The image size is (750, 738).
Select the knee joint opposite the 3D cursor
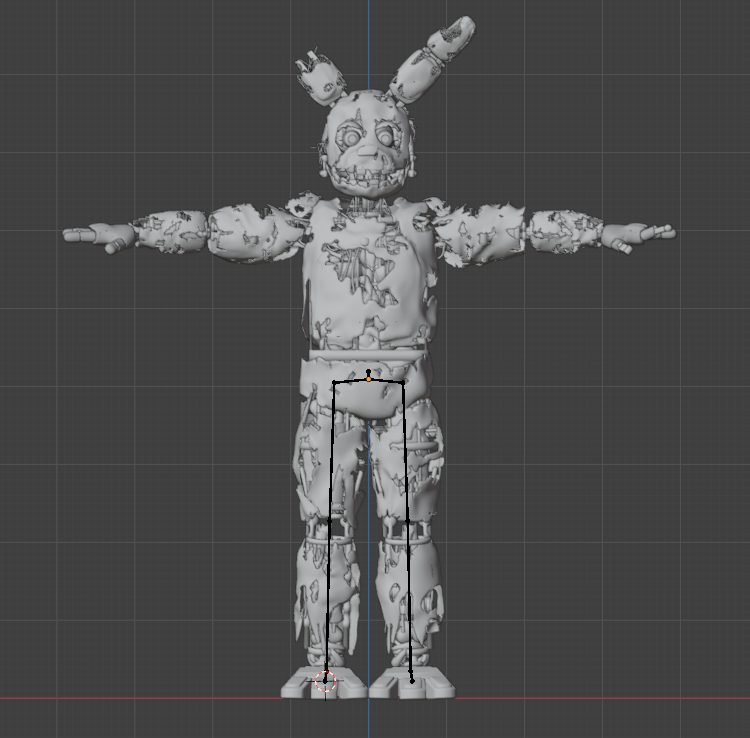tap(408, 521)
